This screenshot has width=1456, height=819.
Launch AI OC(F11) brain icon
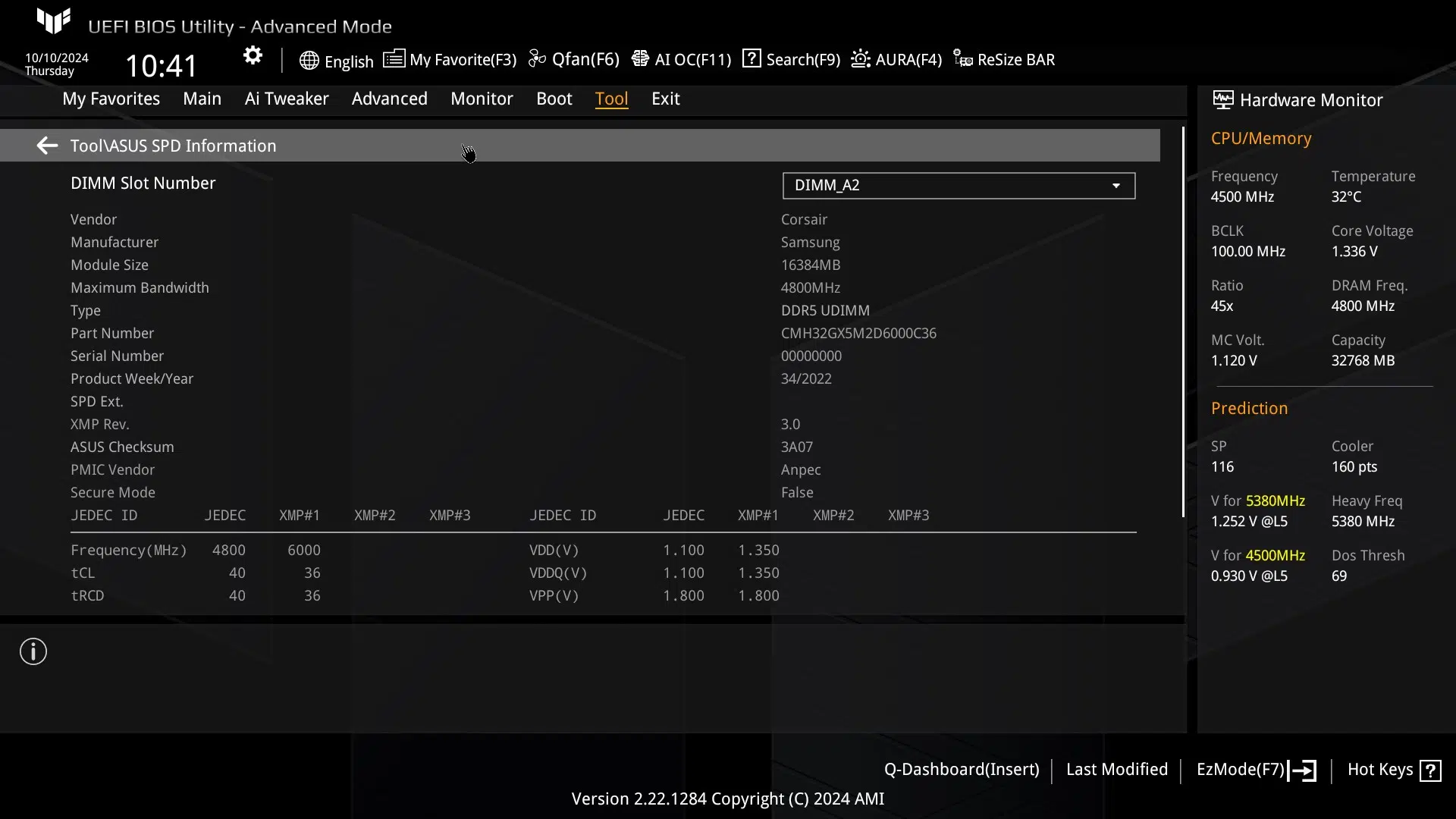pyautogui.click(x=640, y=58)
